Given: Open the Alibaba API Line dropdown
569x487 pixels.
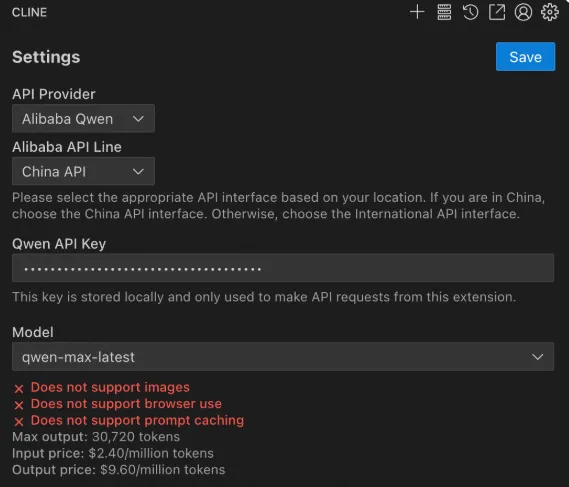Looking at the screenshot, I should (83, 171).
